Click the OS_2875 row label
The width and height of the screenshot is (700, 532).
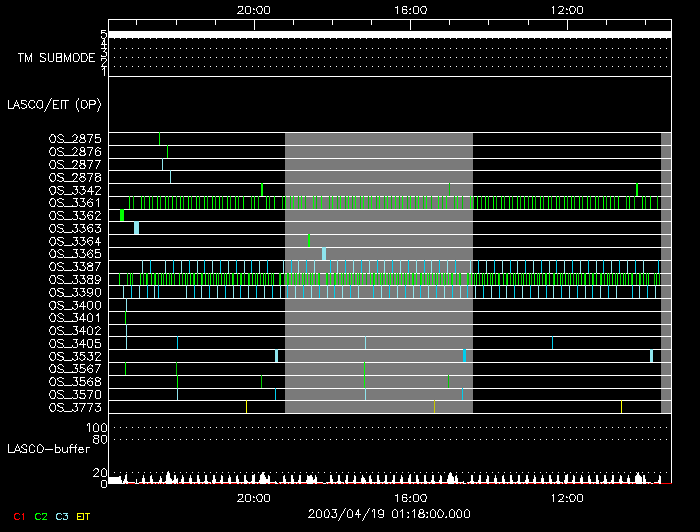75,139
